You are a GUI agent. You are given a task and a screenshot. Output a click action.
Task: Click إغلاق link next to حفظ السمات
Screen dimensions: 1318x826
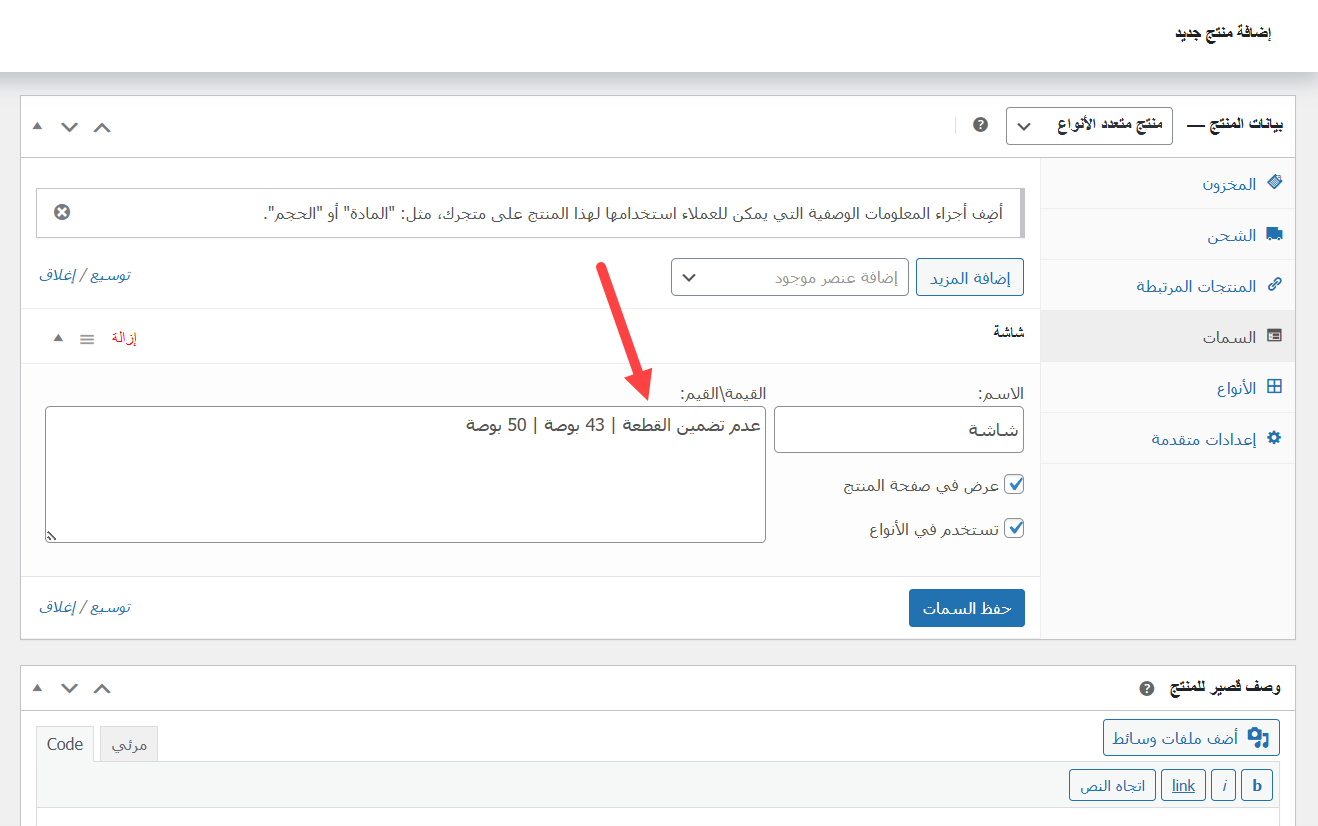pos(57,607)
